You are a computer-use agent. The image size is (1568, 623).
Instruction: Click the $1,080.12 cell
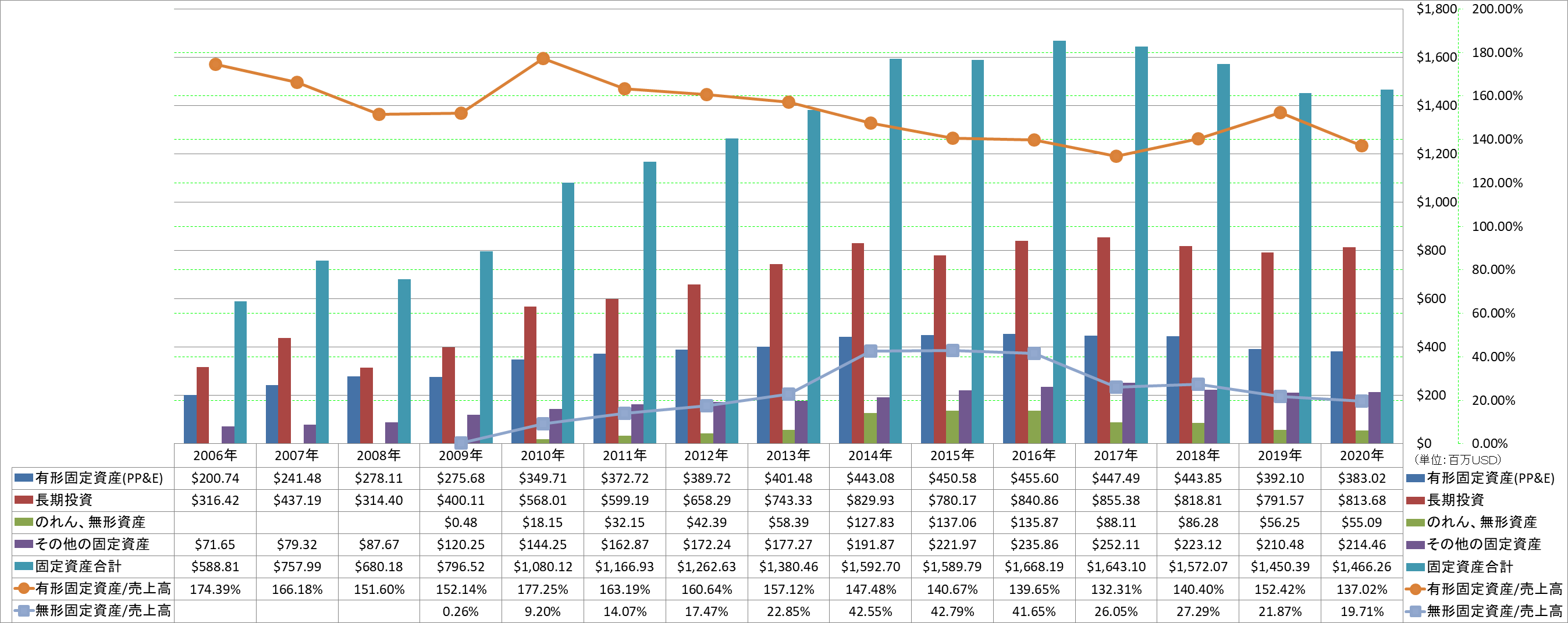click(x=542, y=567)
